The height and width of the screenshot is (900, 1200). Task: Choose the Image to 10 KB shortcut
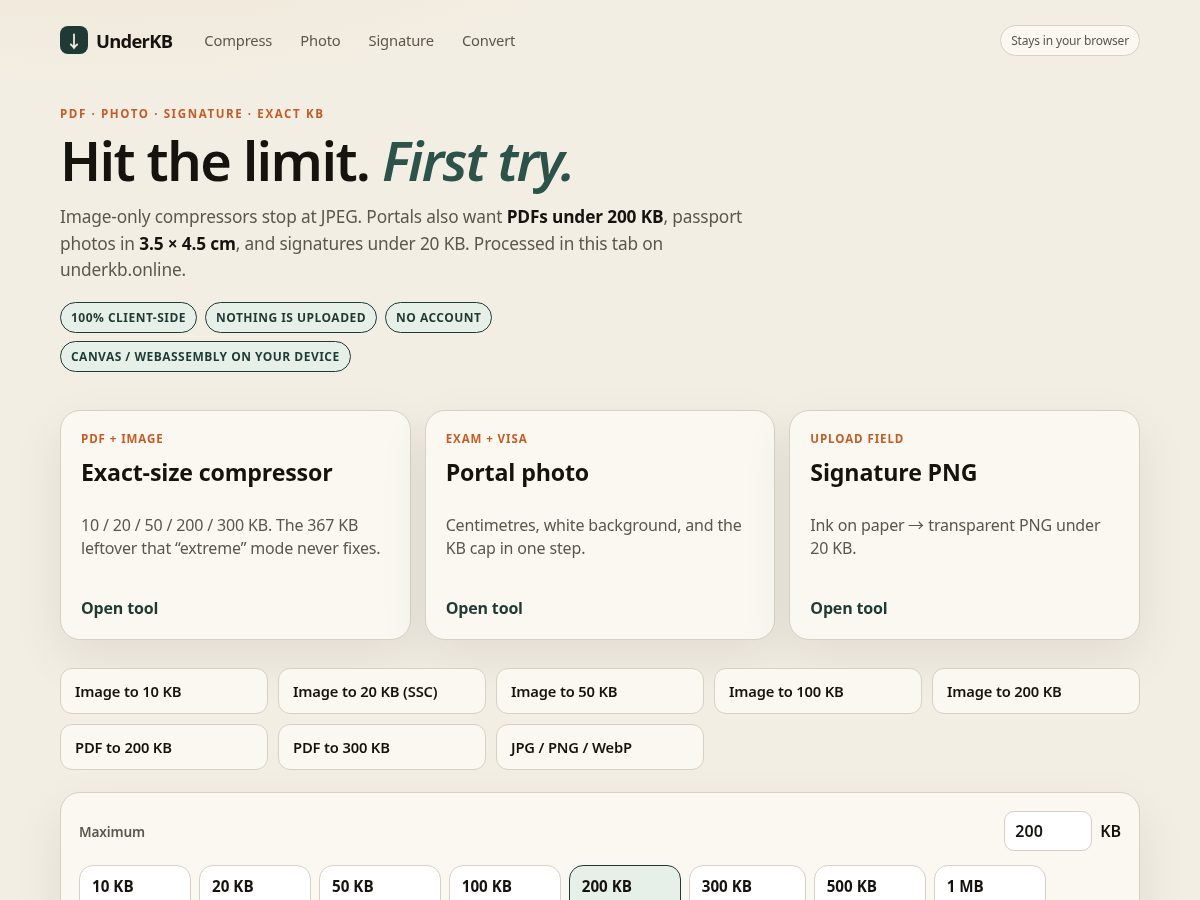coord(164,691)
